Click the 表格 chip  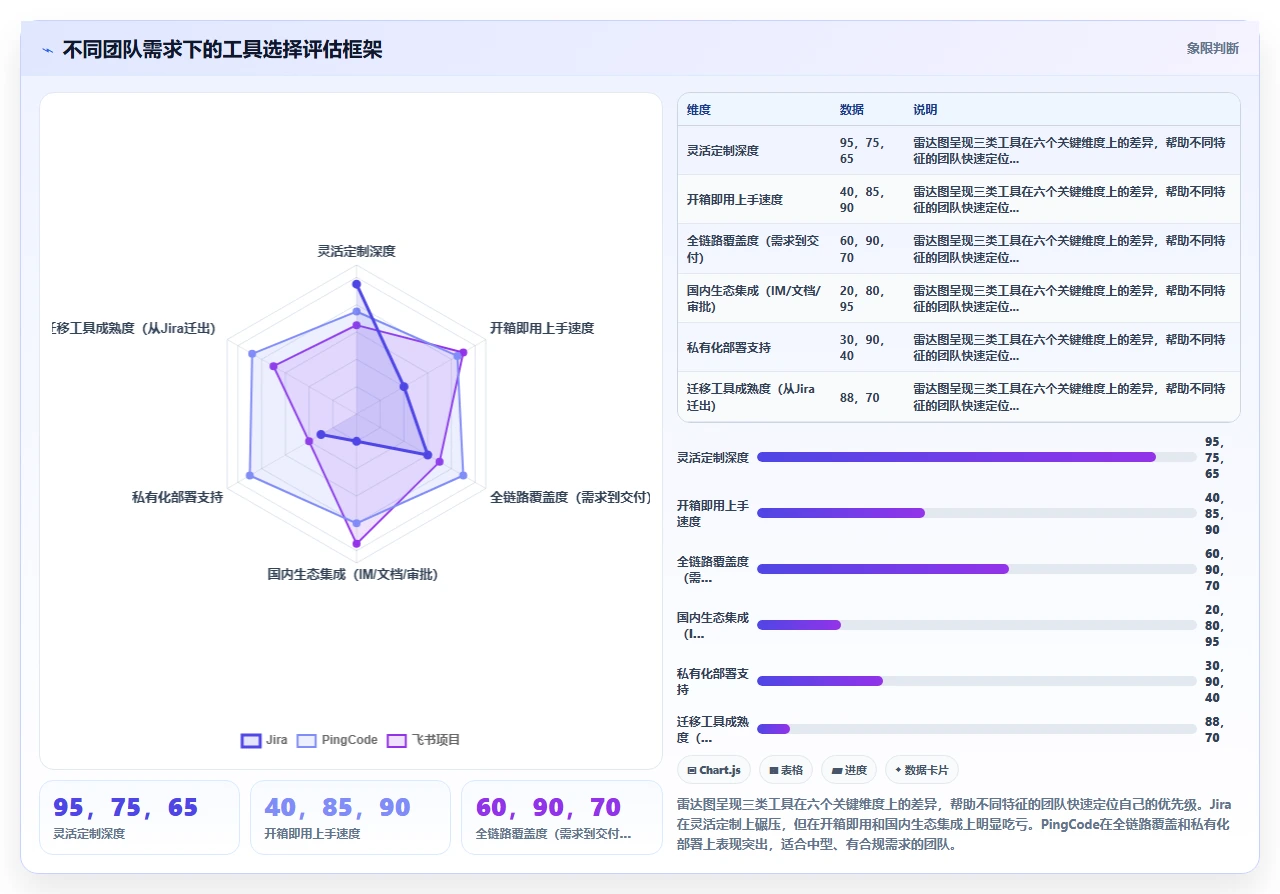coord(786,770)
